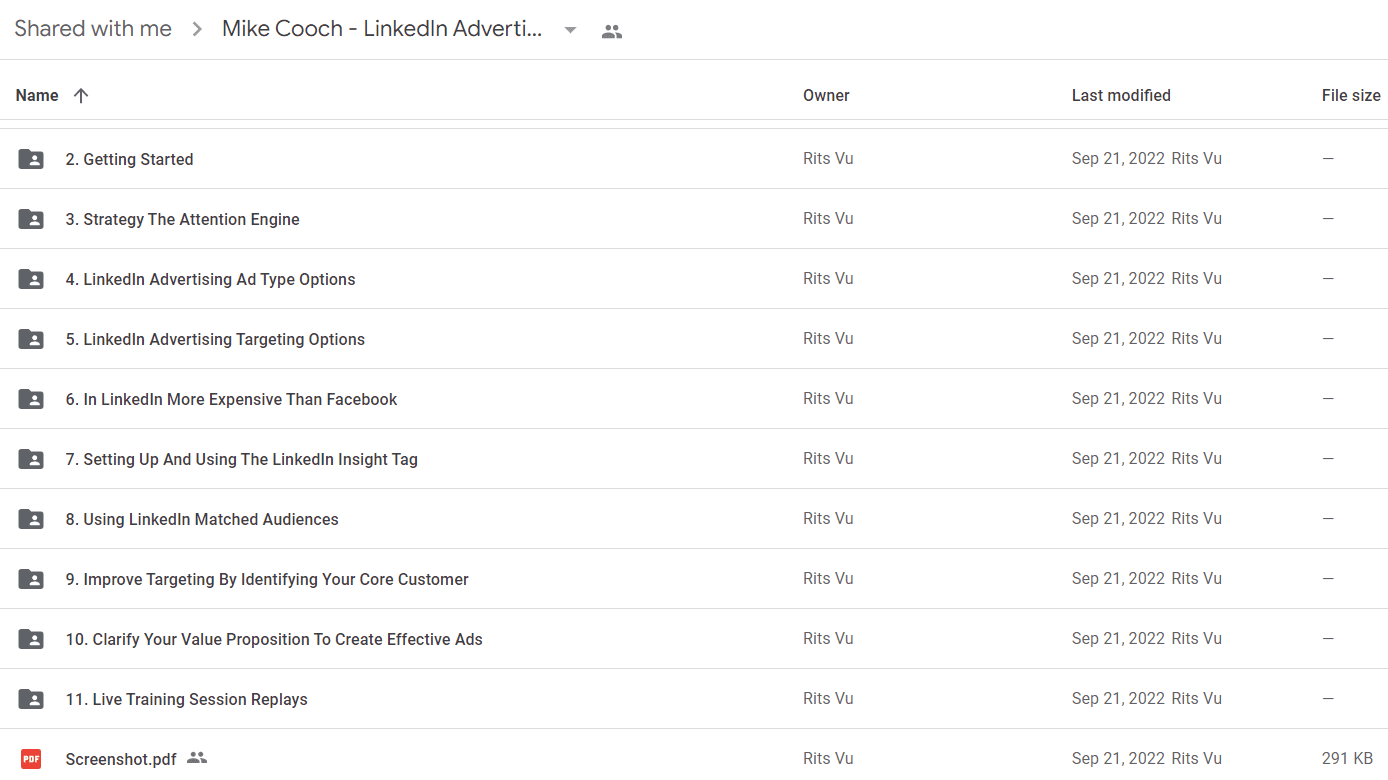The width and height of the screenshot is (1388, 780).
Task: Click folder icon for 5. LinkedIn Advertising Targeting Options
Action: click(x=31, y=339)
